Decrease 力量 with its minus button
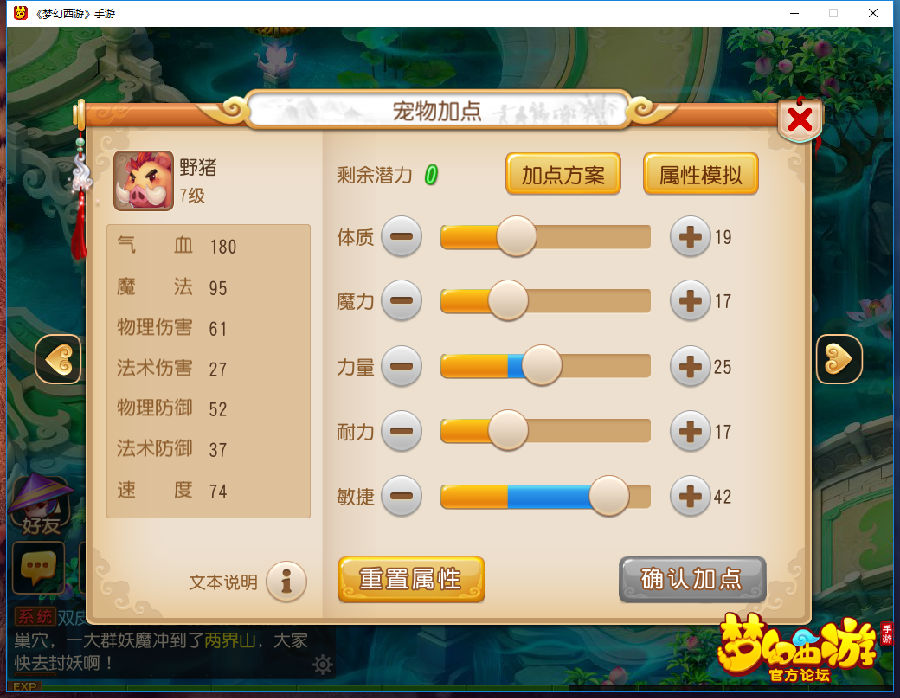This screenshot has width=900, height=698. (402, 366)
